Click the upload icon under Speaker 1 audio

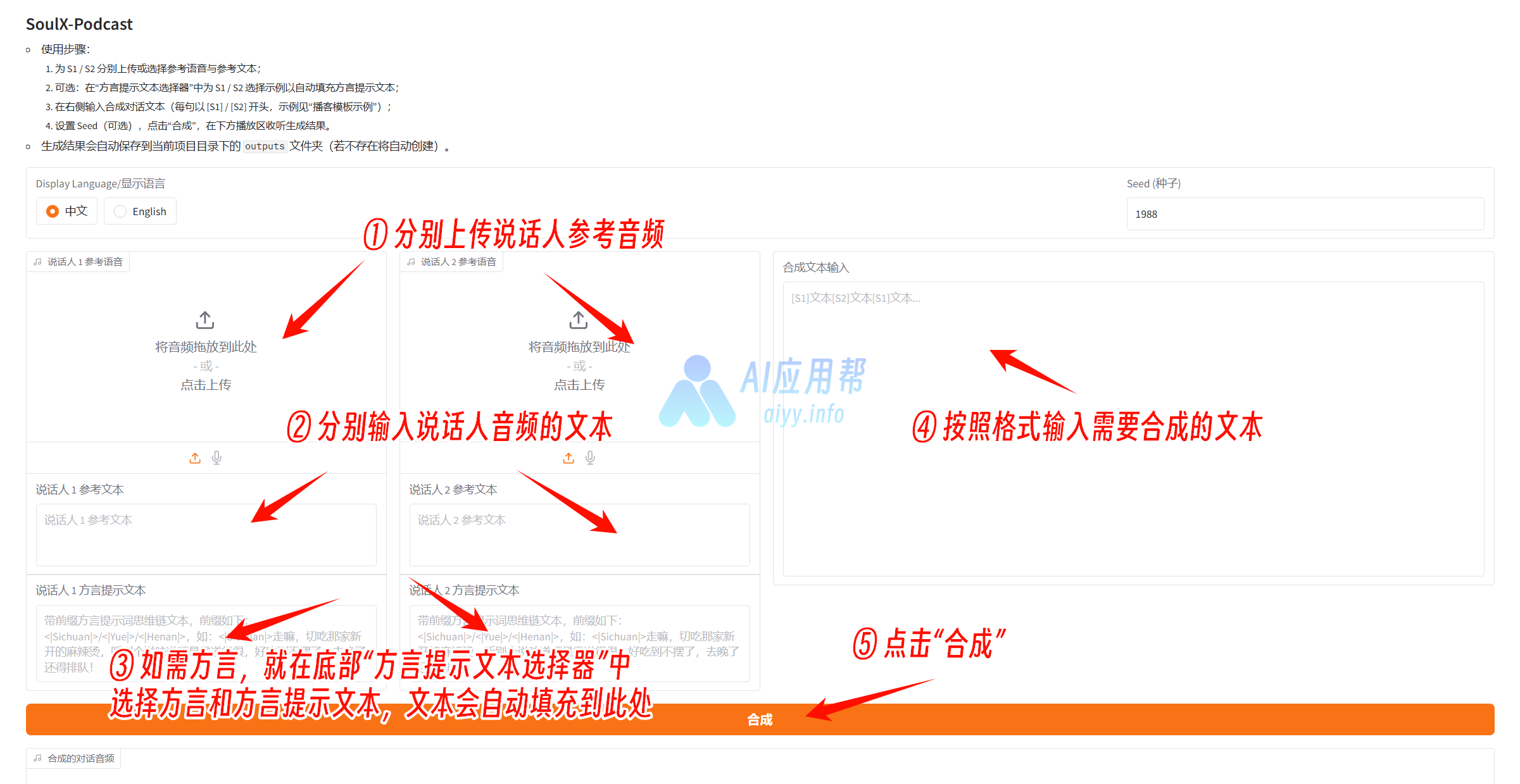click(195, 457)
